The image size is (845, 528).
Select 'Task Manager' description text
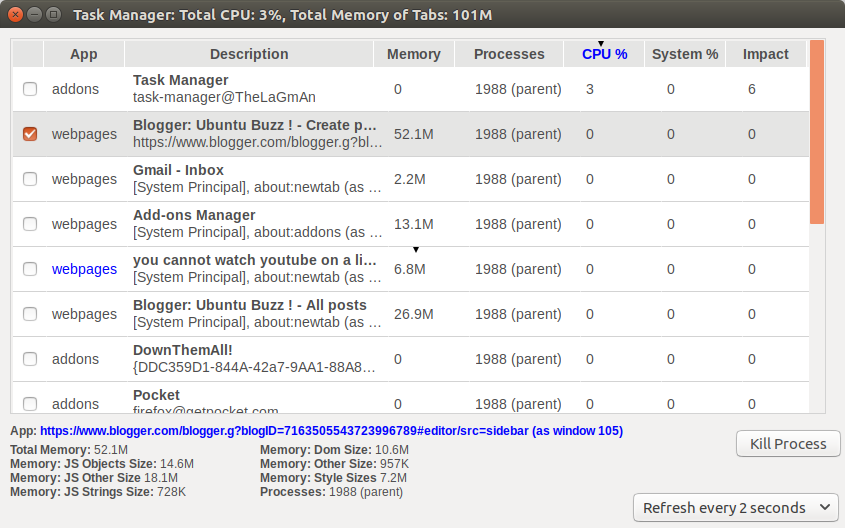(181, 80)
